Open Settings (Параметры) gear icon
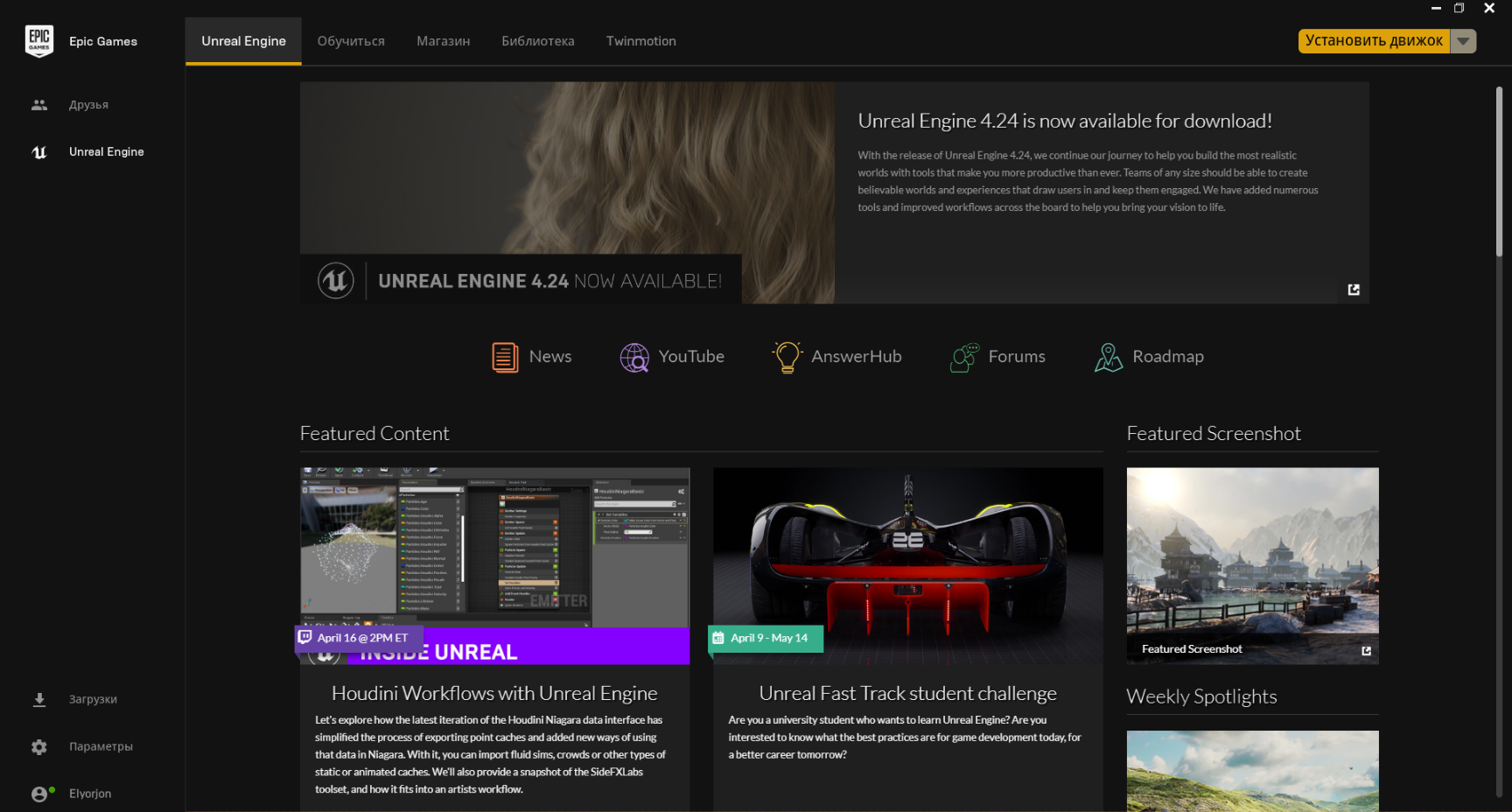Viewport: 1512px width, 812px height. click(x=39, y=747)
